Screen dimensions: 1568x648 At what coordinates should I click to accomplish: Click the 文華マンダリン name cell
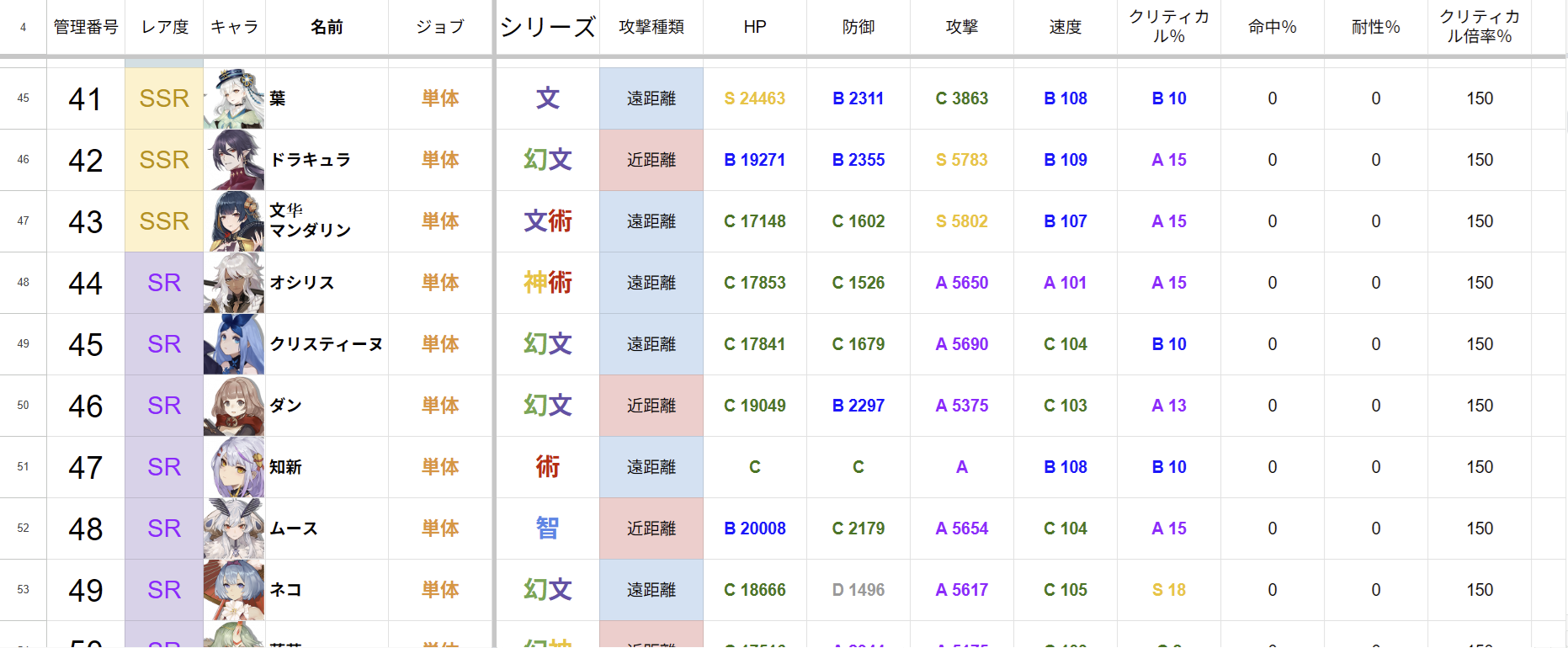[x=327, y=221]
